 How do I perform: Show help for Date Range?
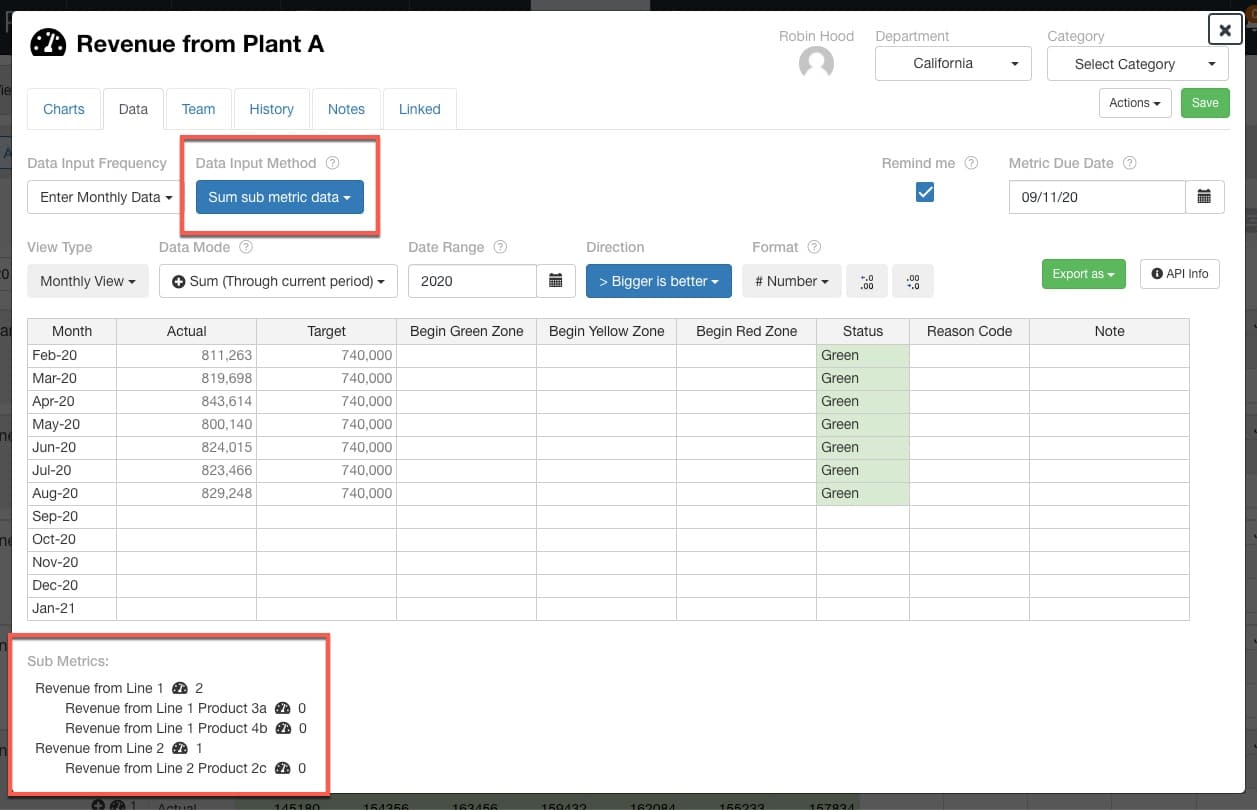[501, 247]
